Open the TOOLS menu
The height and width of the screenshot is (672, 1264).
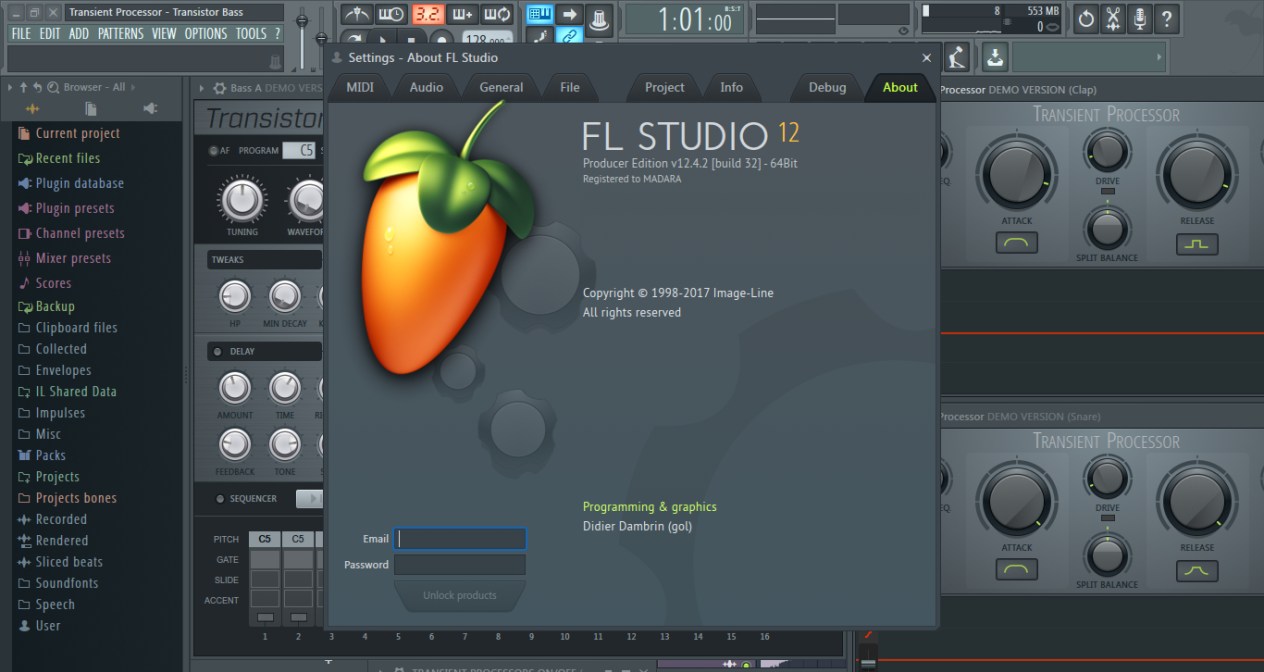click(x=251, y=33)
